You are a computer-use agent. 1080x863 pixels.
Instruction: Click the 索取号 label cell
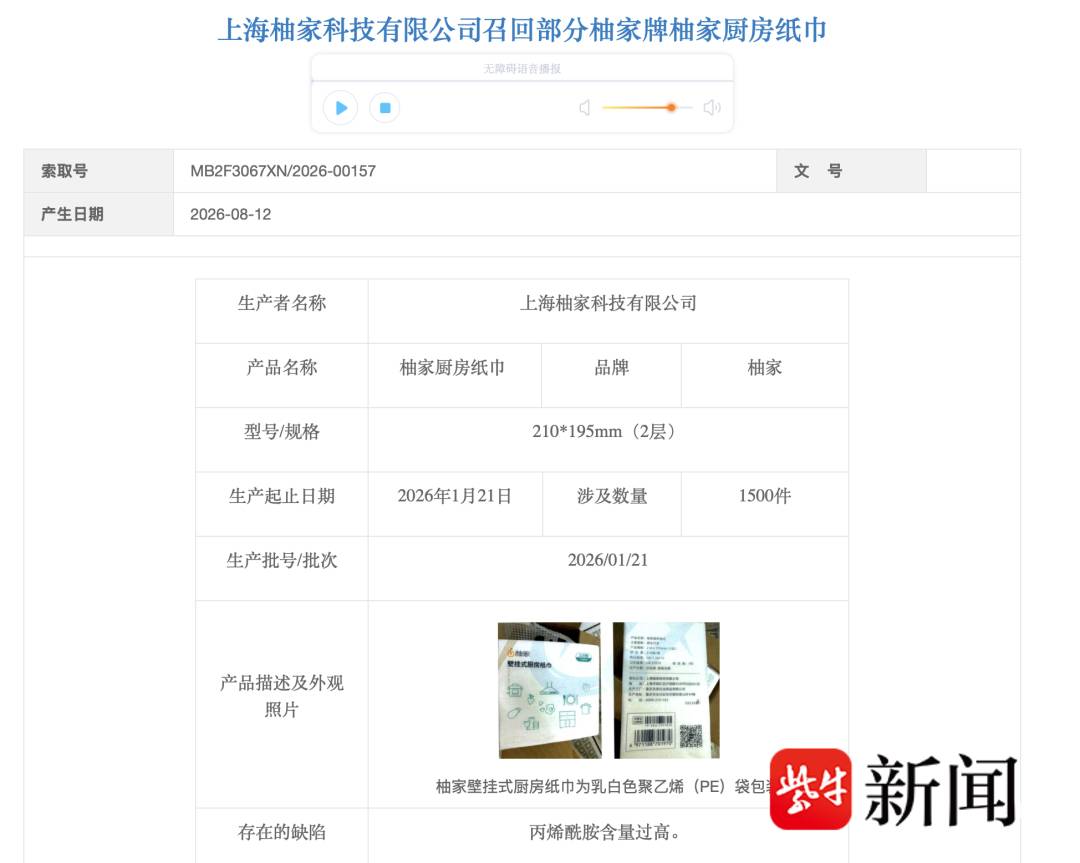(98, 171)
